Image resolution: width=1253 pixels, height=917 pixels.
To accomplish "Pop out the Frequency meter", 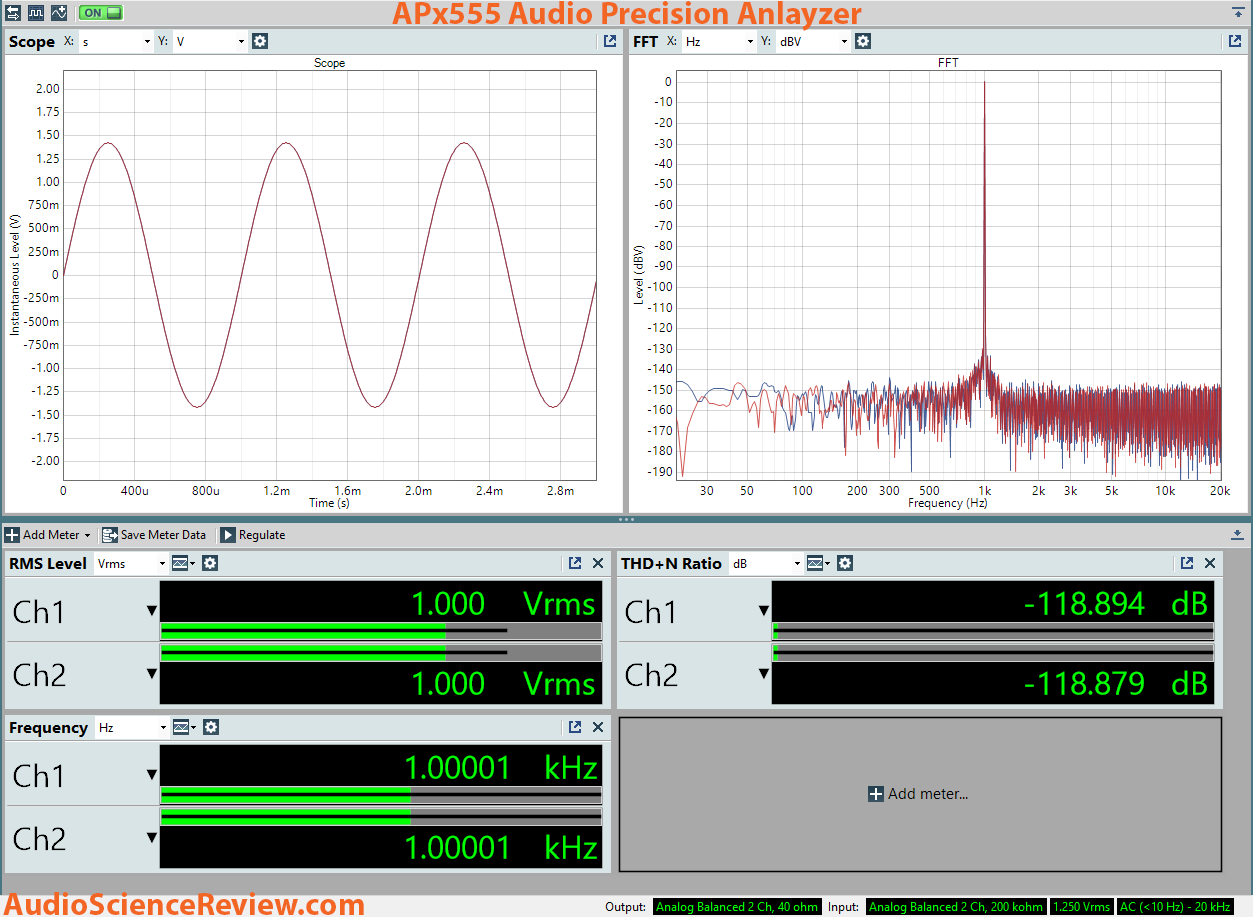I will (x=575, y=728).
